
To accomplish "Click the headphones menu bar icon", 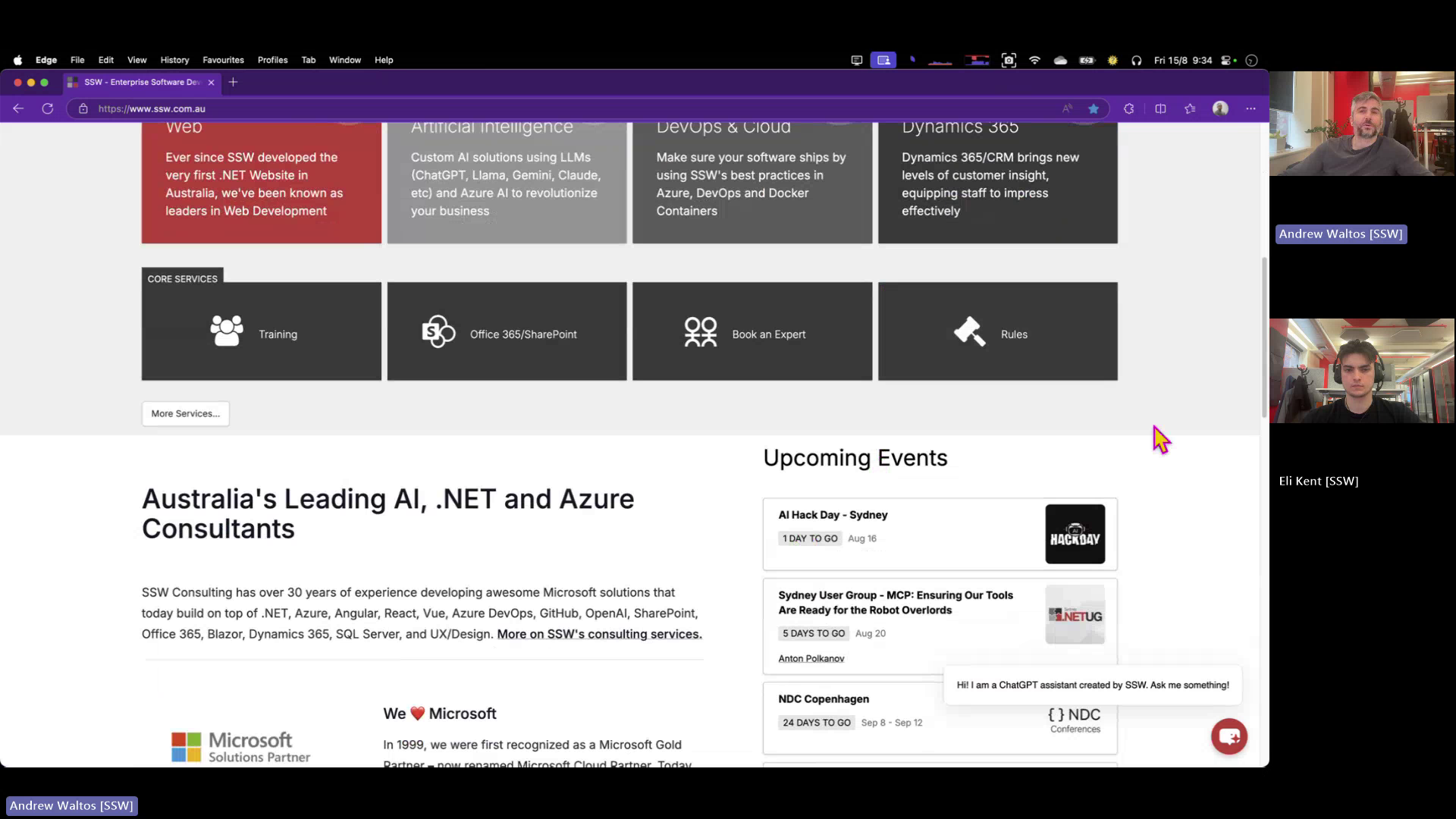I will point(1136,60).
